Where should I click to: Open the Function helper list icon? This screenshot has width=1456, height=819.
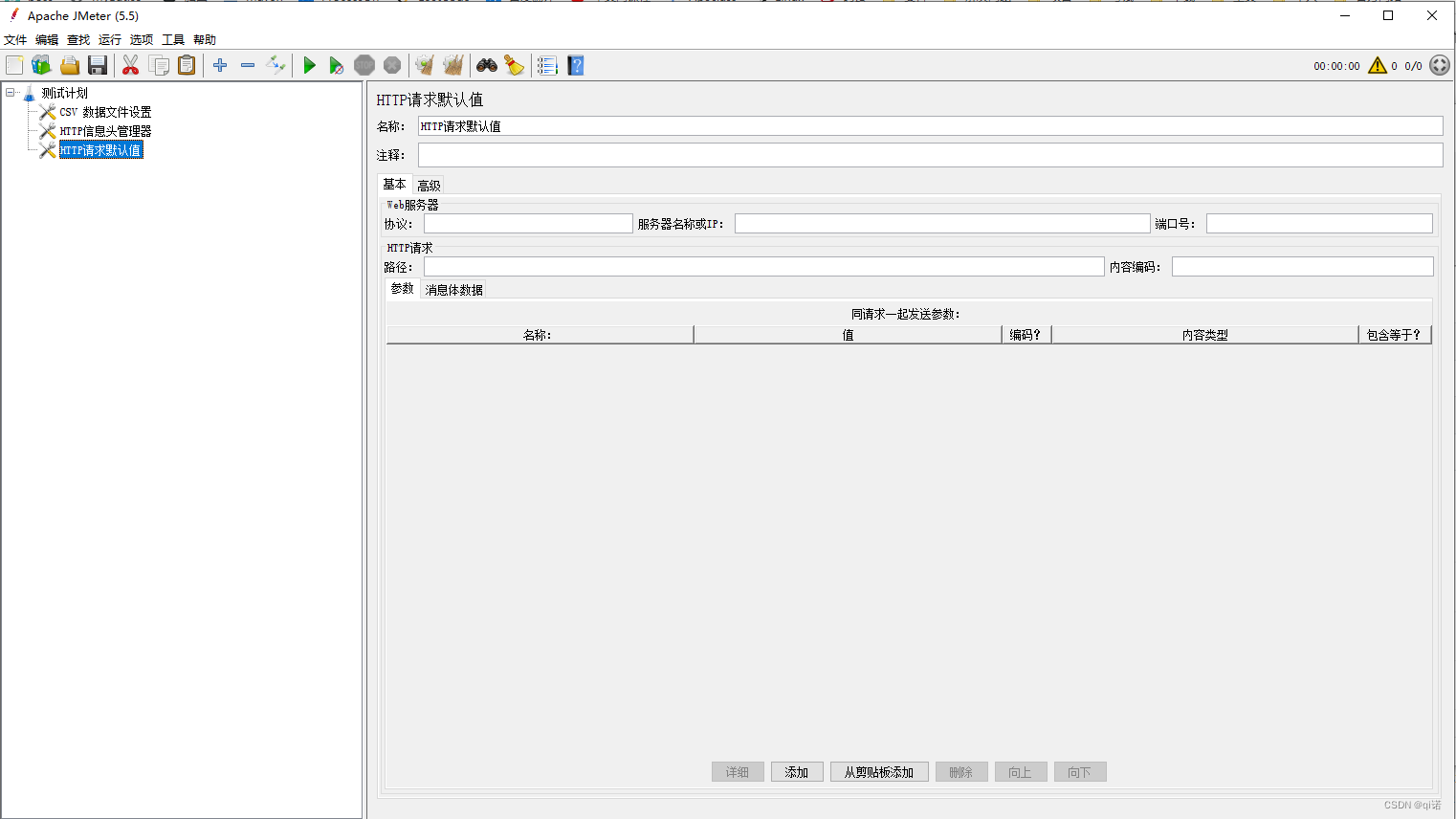547,65
